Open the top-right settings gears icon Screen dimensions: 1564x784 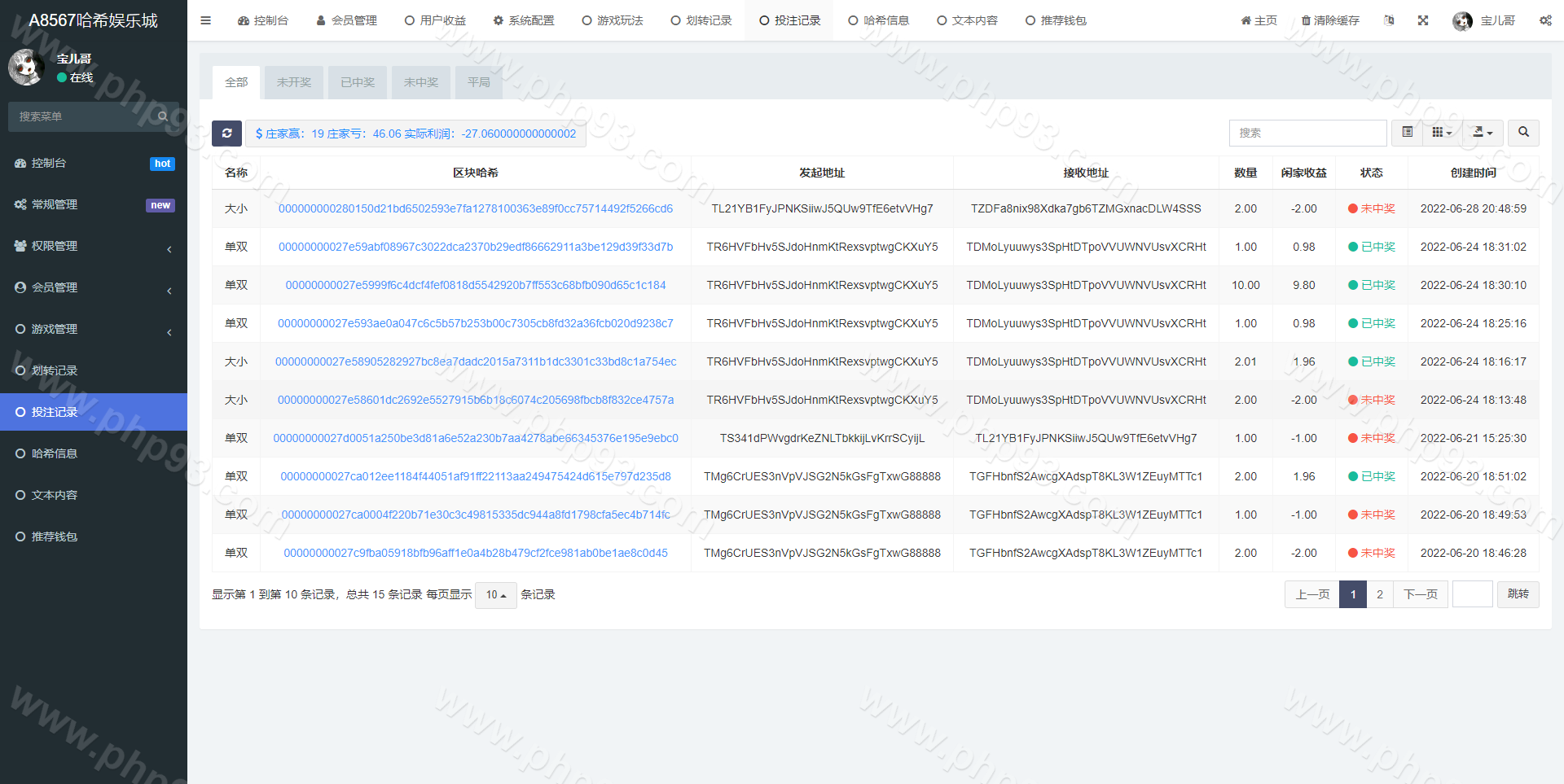pyautogui.click(x=1544, y=20)
